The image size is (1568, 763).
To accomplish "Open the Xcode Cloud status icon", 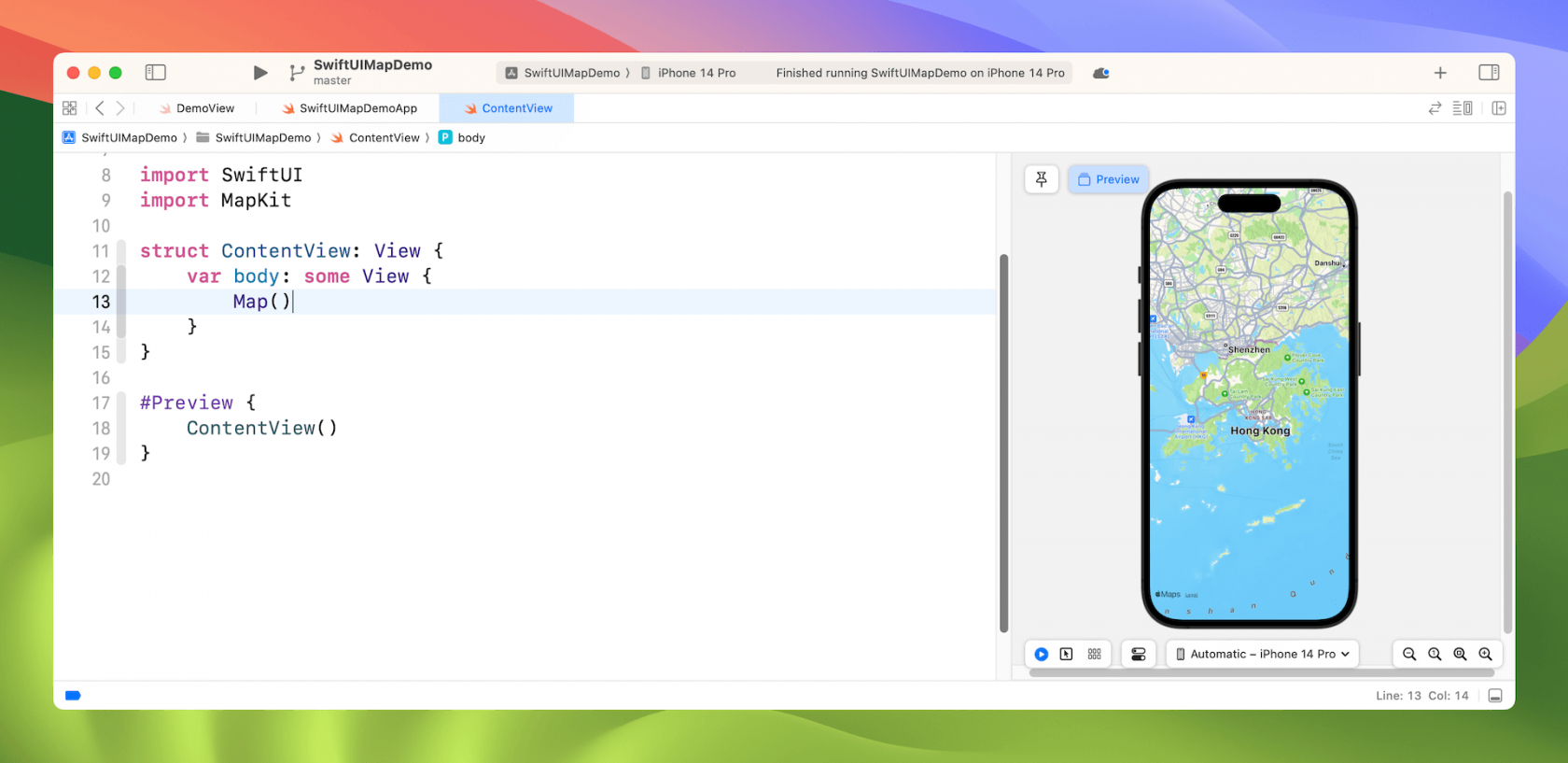I will click(1101, 73).
